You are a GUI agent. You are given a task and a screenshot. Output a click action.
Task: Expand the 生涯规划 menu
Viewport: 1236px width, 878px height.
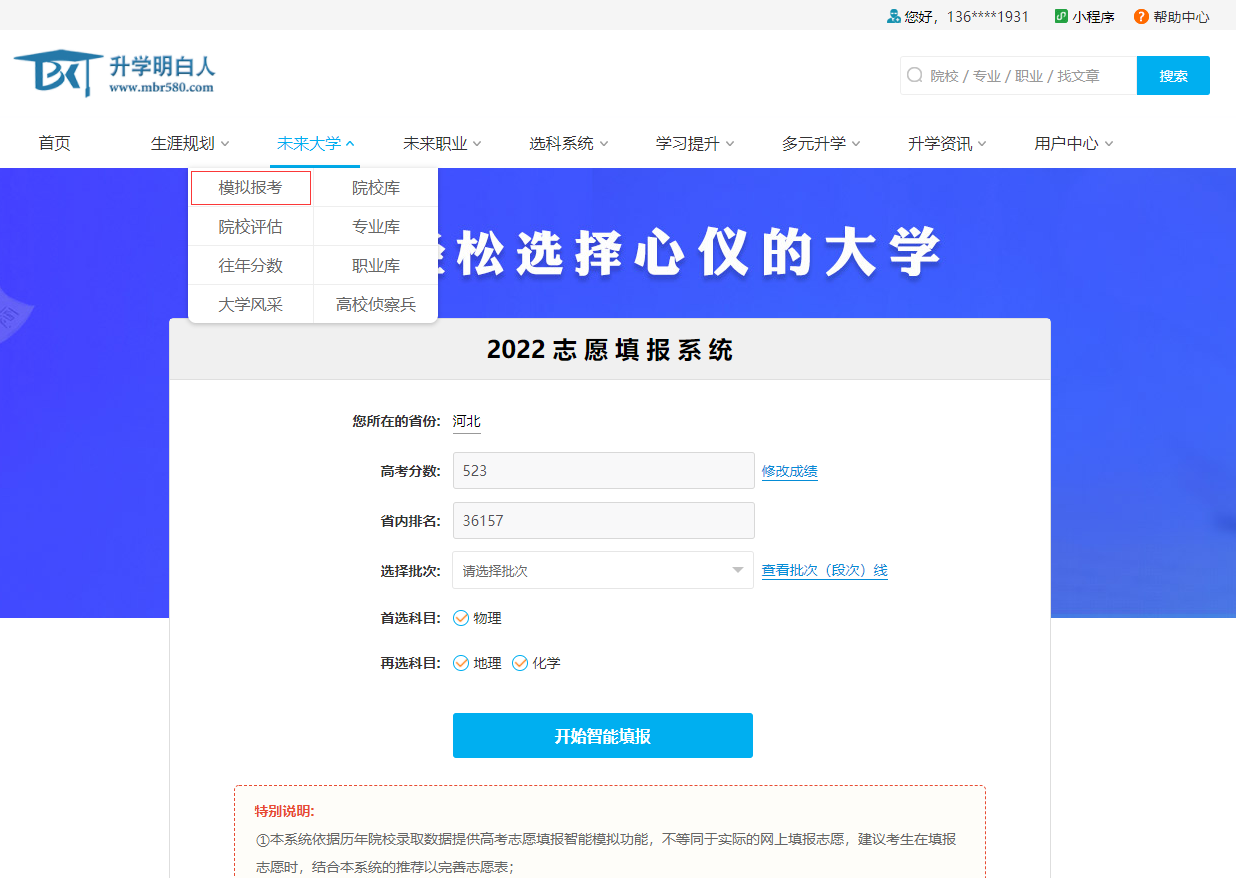(190, 143)
